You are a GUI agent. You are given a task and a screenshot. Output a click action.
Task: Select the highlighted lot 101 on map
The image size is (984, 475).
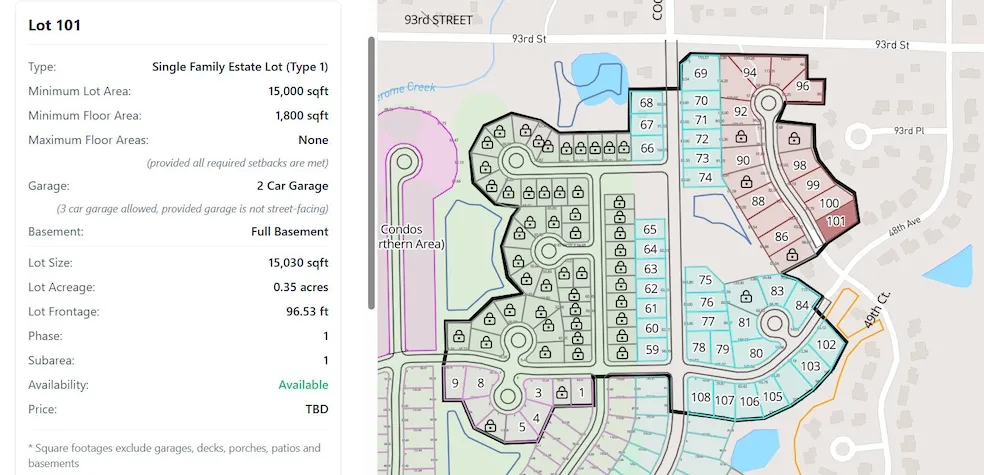[836, 222]
